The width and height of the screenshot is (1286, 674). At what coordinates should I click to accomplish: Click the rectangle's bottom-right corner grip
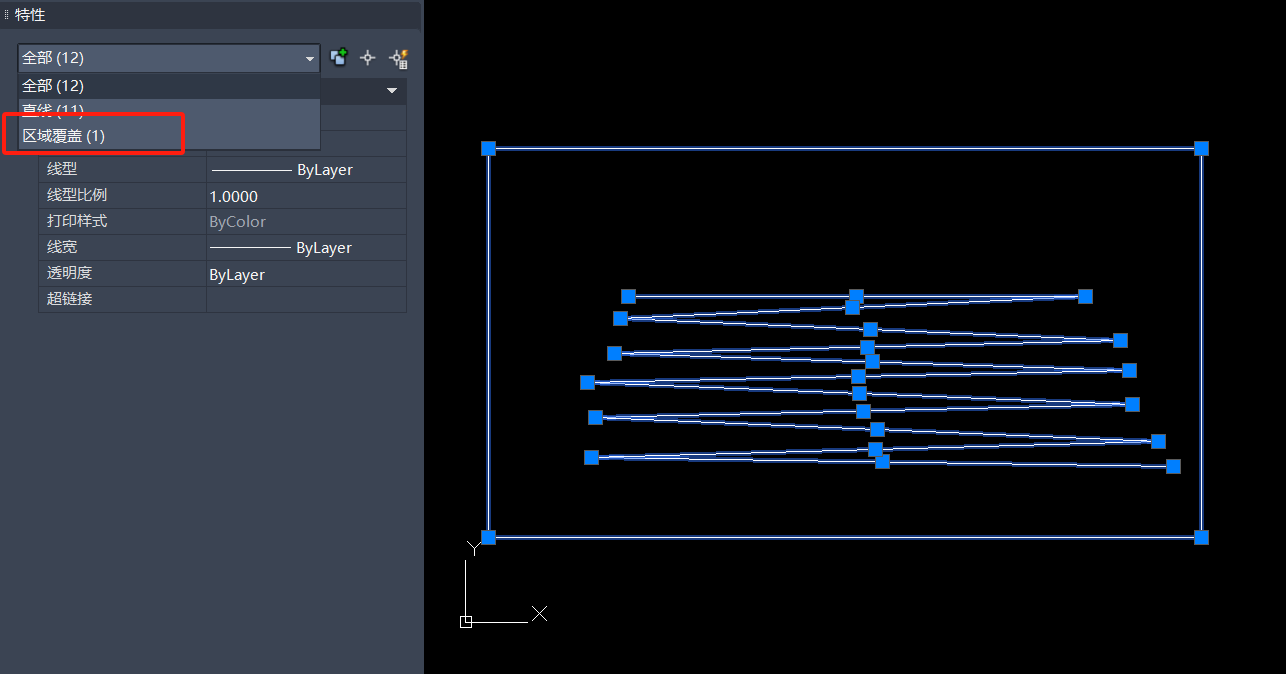pos(1201,537)
